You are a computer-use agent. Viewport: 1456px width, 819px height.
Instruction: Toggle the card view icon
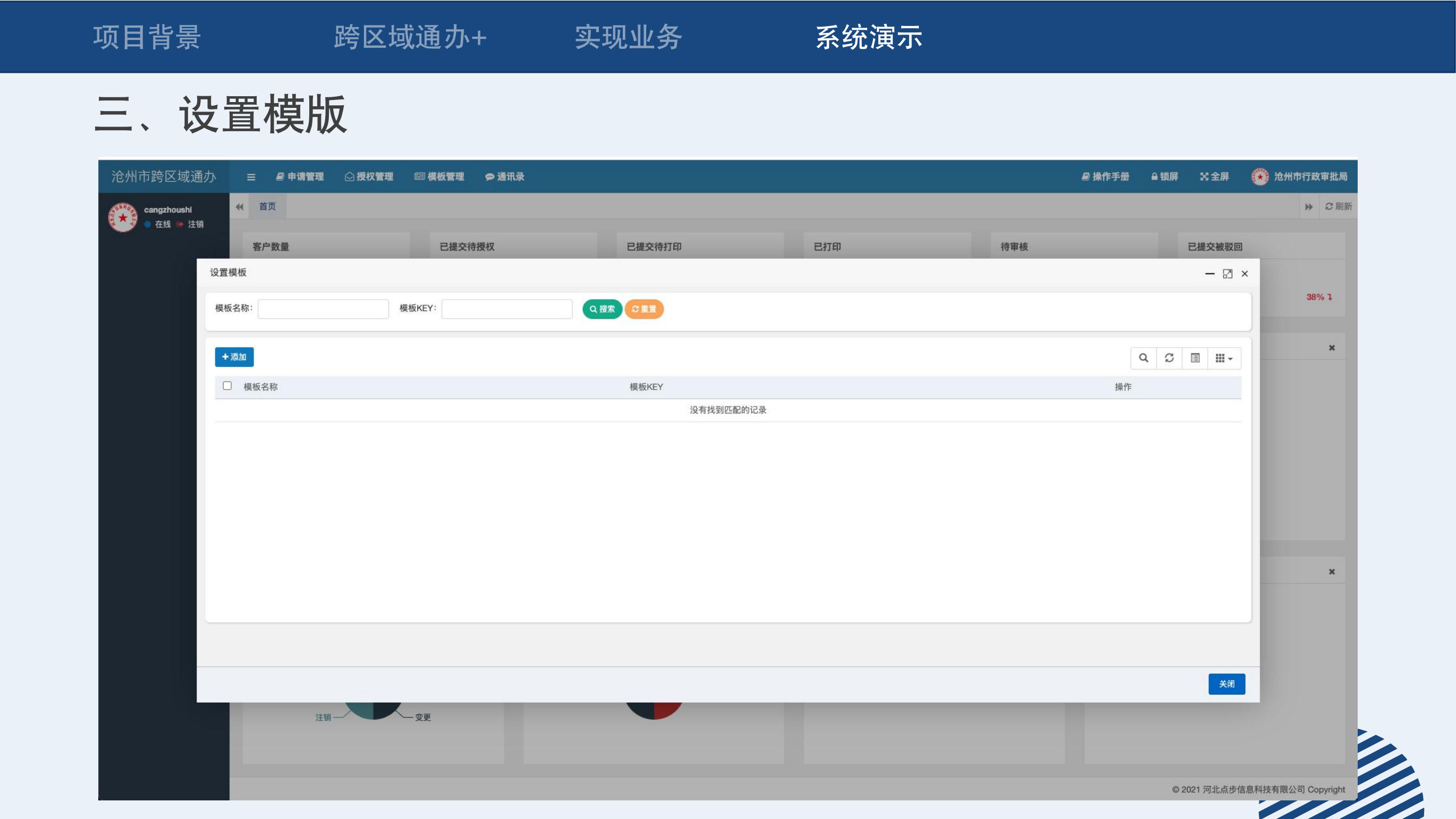coord(1195,358)
